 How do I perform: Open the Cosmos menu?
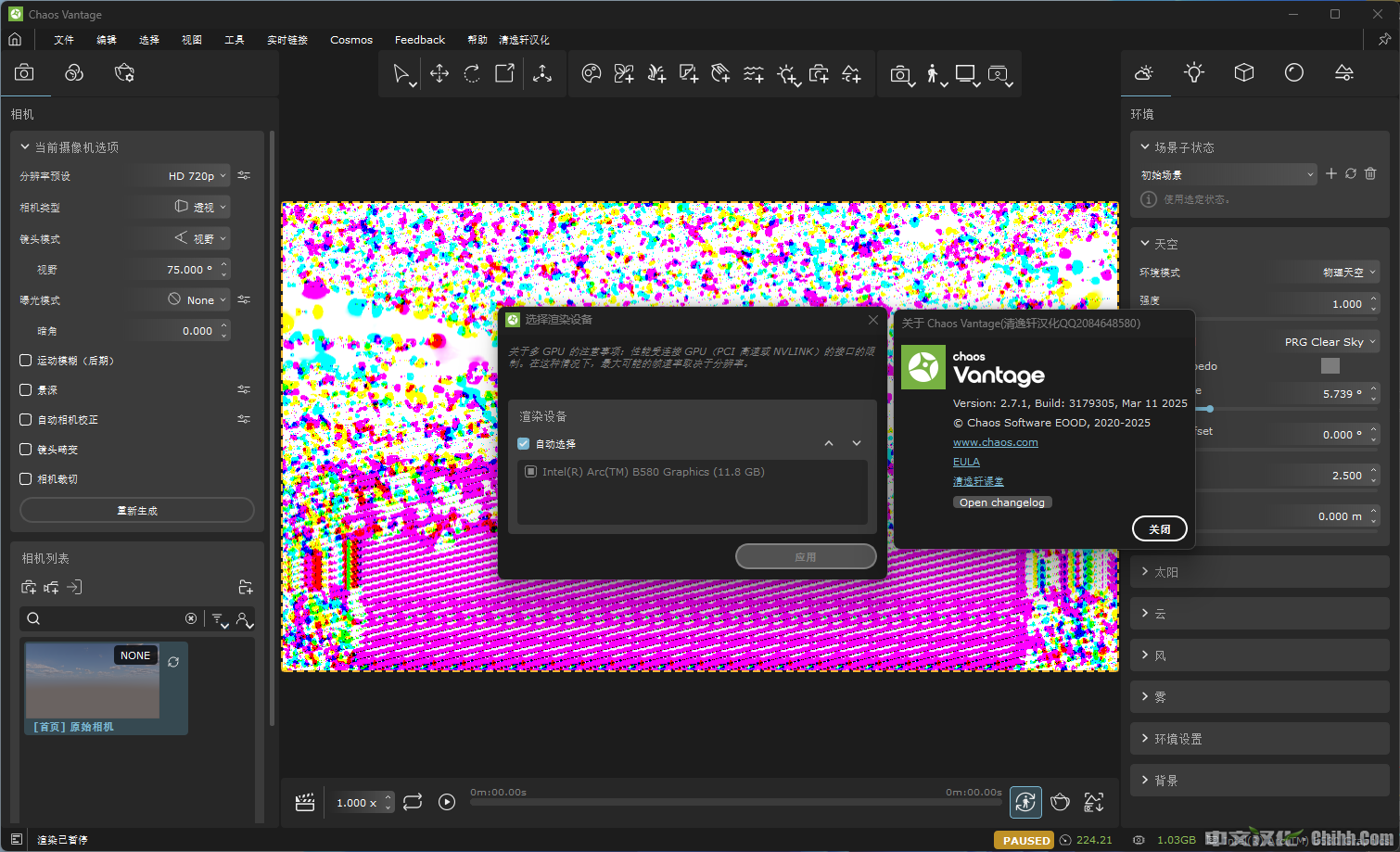click(x=350, y=39)
